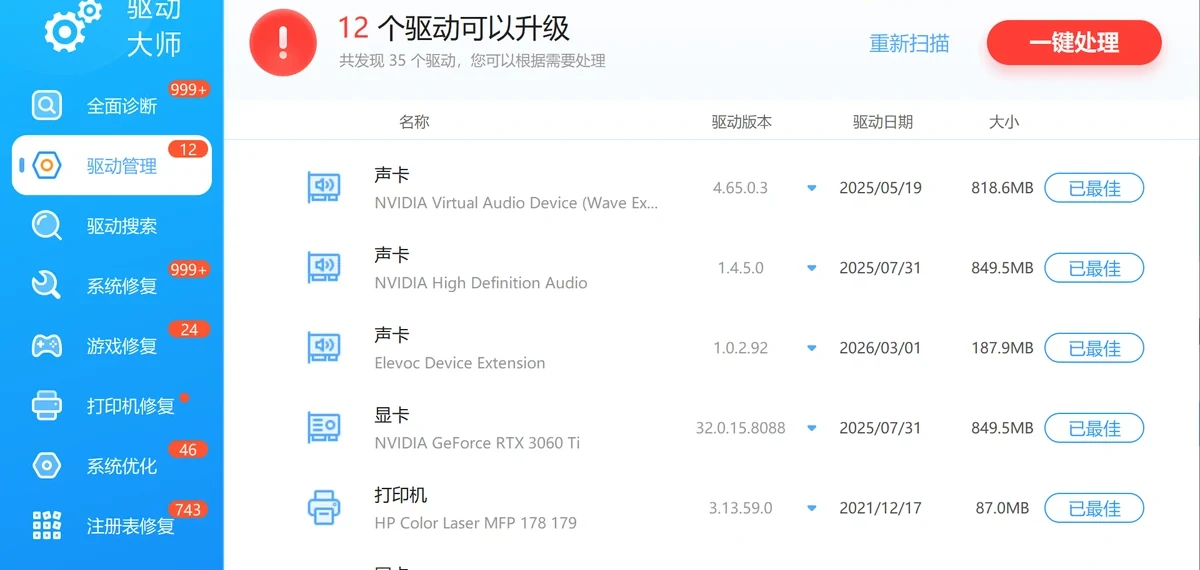Screen dimensions: 1200x570
Task: Click the size value 187.9MB
Action: tap(1002, 348)
